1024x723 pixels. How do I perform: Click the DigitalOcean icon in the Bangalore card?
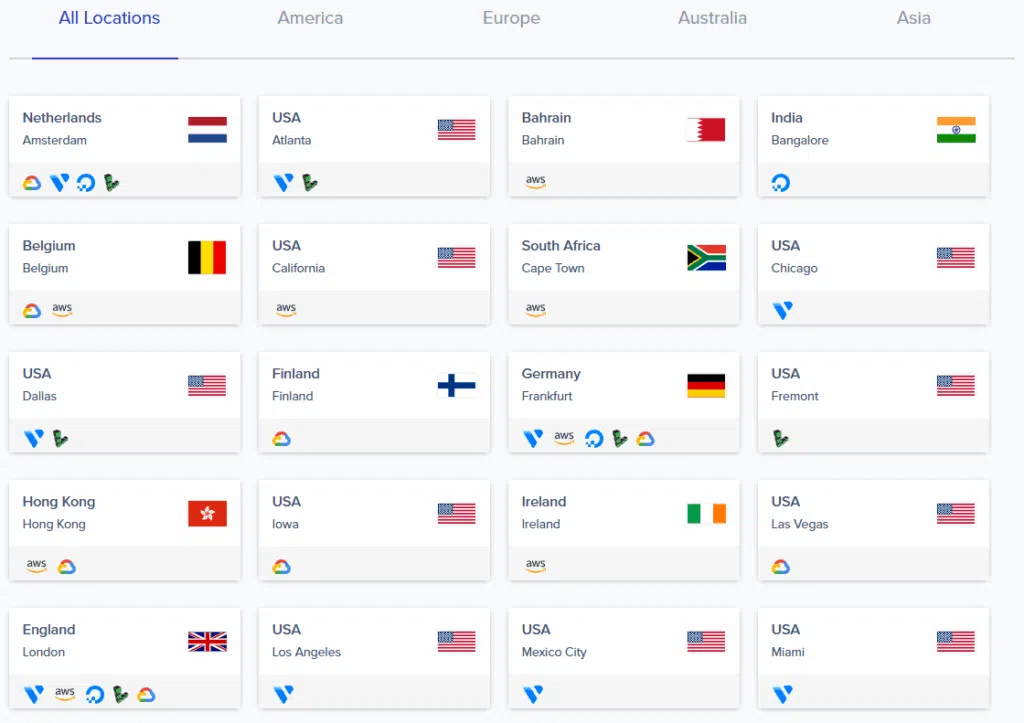tap(780, 183)
